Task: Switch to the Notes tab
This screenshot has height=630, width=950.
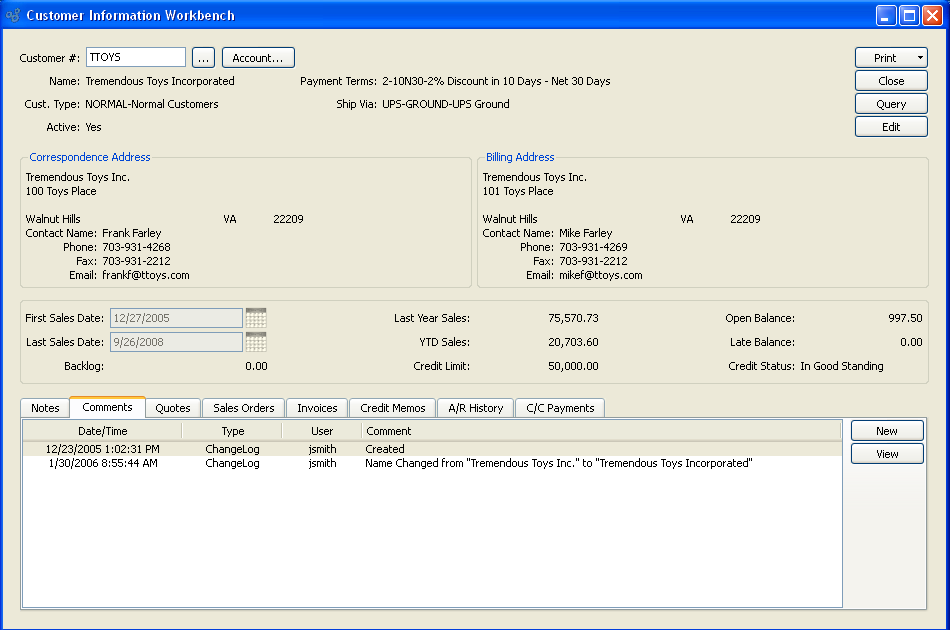Action: pyautogui.click(x=45, y=408)
